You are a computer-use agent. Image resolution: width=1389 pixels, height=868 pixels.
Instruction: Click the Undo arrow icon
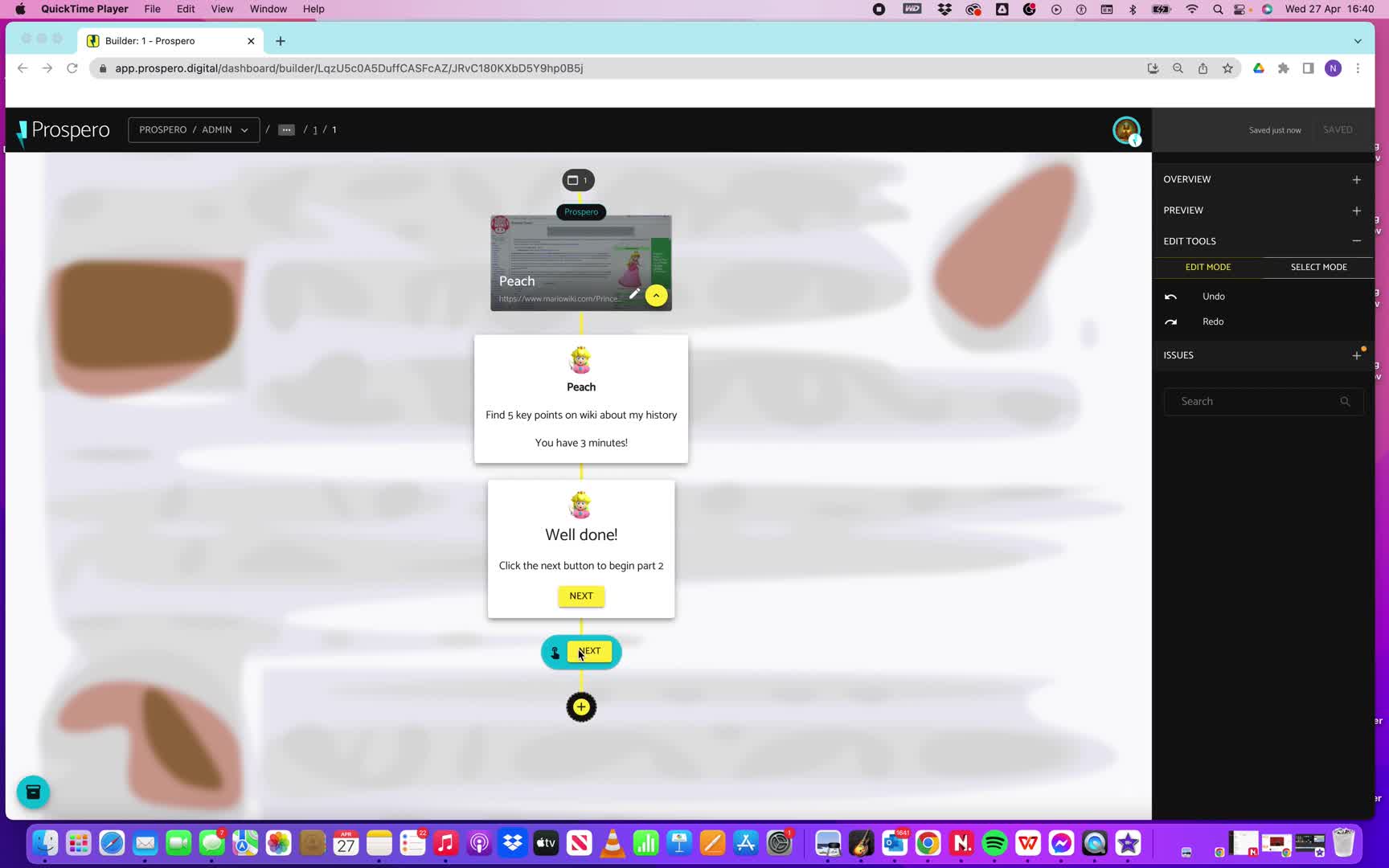[x=1170, y=297]
